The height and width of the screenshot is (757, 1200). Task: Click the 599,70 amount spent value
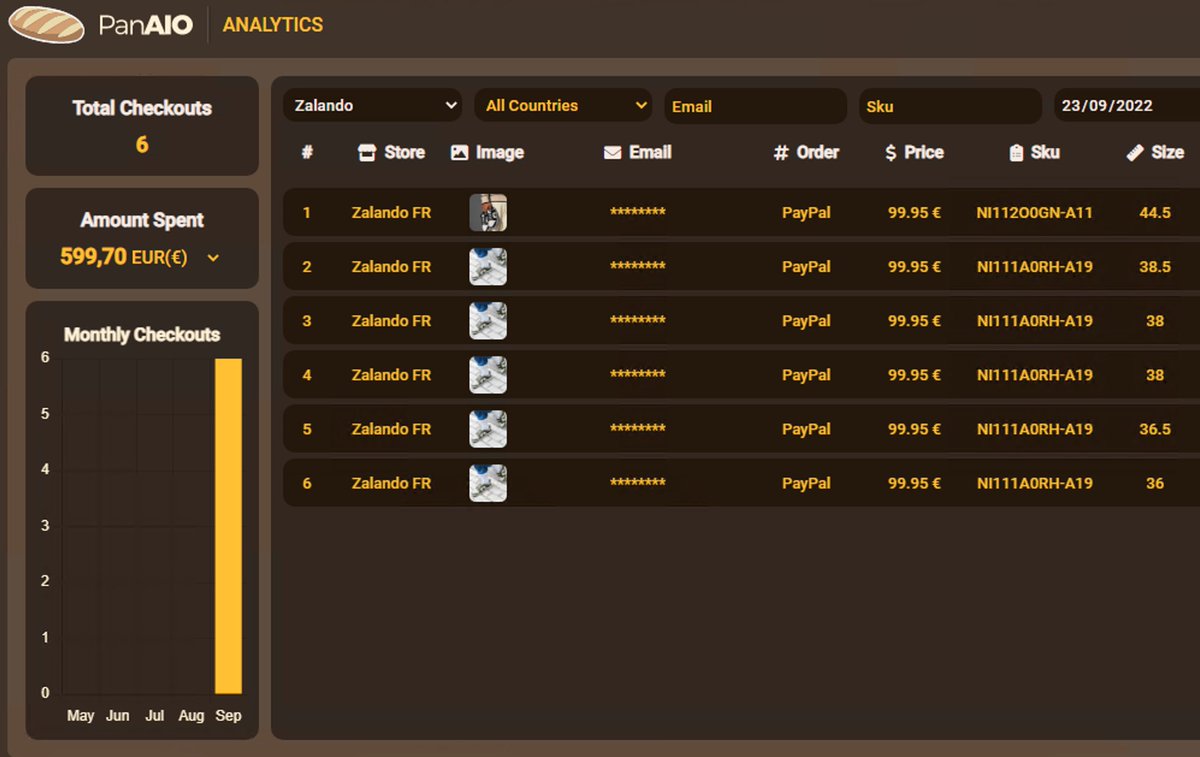93,257
